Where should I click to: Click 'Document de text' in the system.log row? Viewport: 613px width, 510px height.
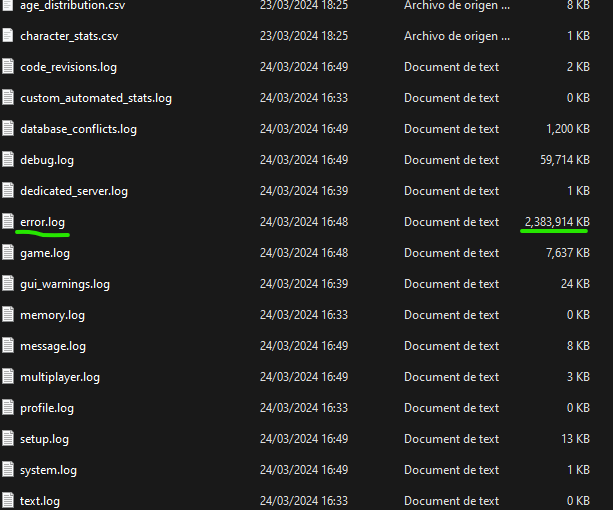(452, 470)
